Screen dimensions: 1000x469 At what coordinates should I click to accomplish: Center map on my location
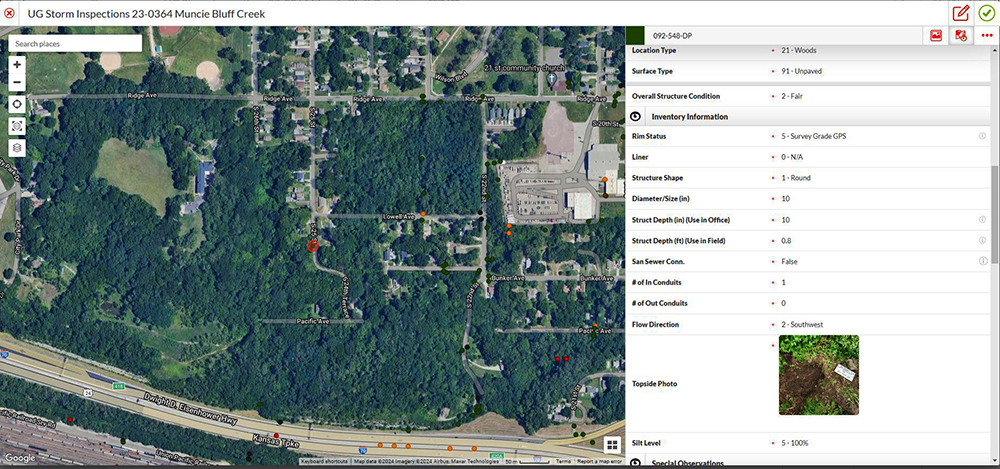click(17, 104)
